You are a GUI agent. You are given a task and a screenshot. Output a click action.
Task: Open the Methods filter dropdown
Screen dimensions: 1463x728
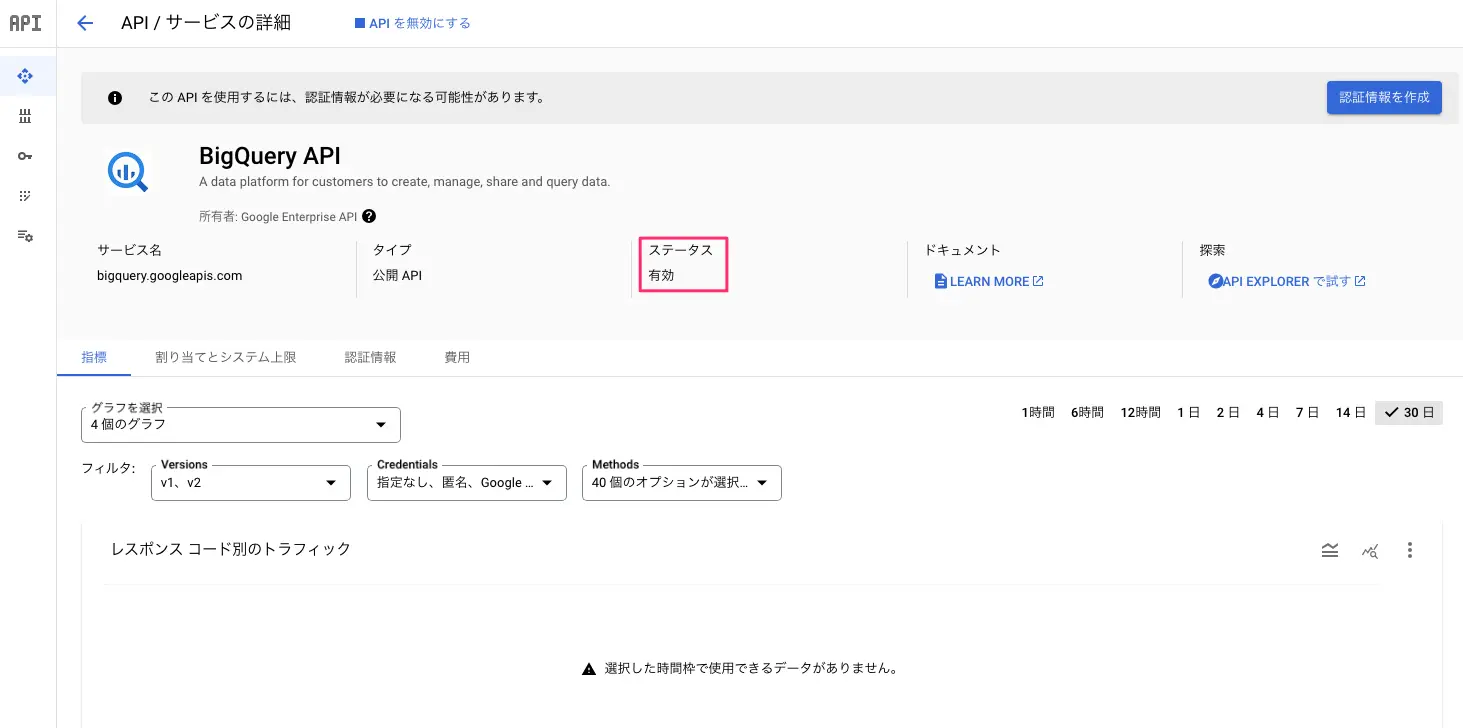(x=682, y=483)
